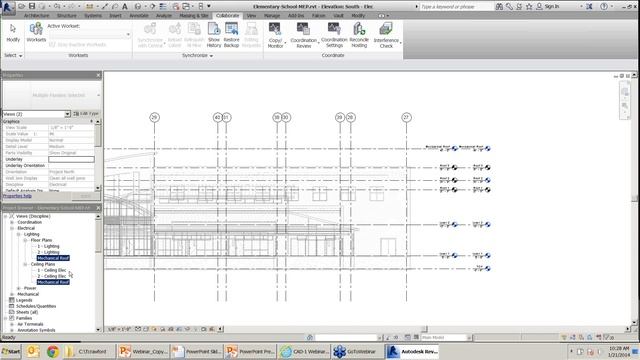Click the Underlay value field in Properties
Screen dimensions: 640x360
[x=71, y=159]
